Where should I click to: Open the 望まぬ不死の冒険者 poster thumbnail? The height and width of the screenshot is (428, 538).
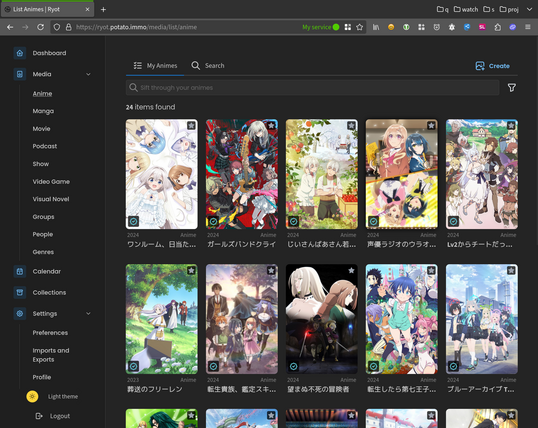pos(322,319)
